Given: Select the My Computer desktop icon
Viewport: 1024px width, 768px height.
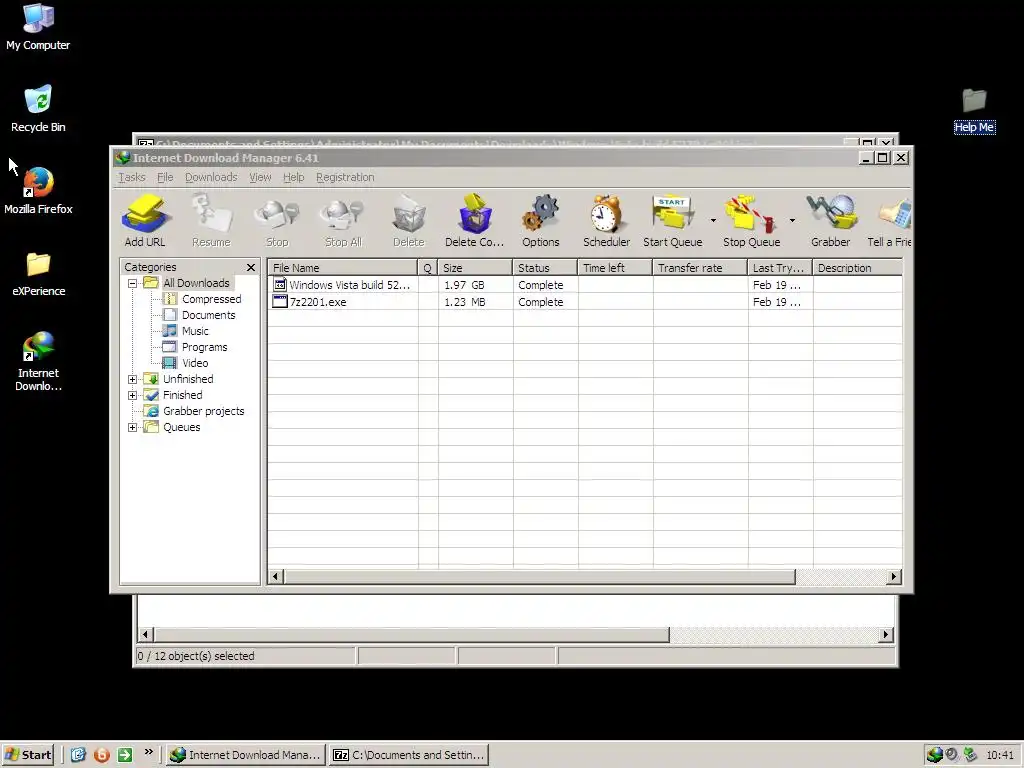Looking at the screenshot, I should pyautogui.click(x=38, y=27).
